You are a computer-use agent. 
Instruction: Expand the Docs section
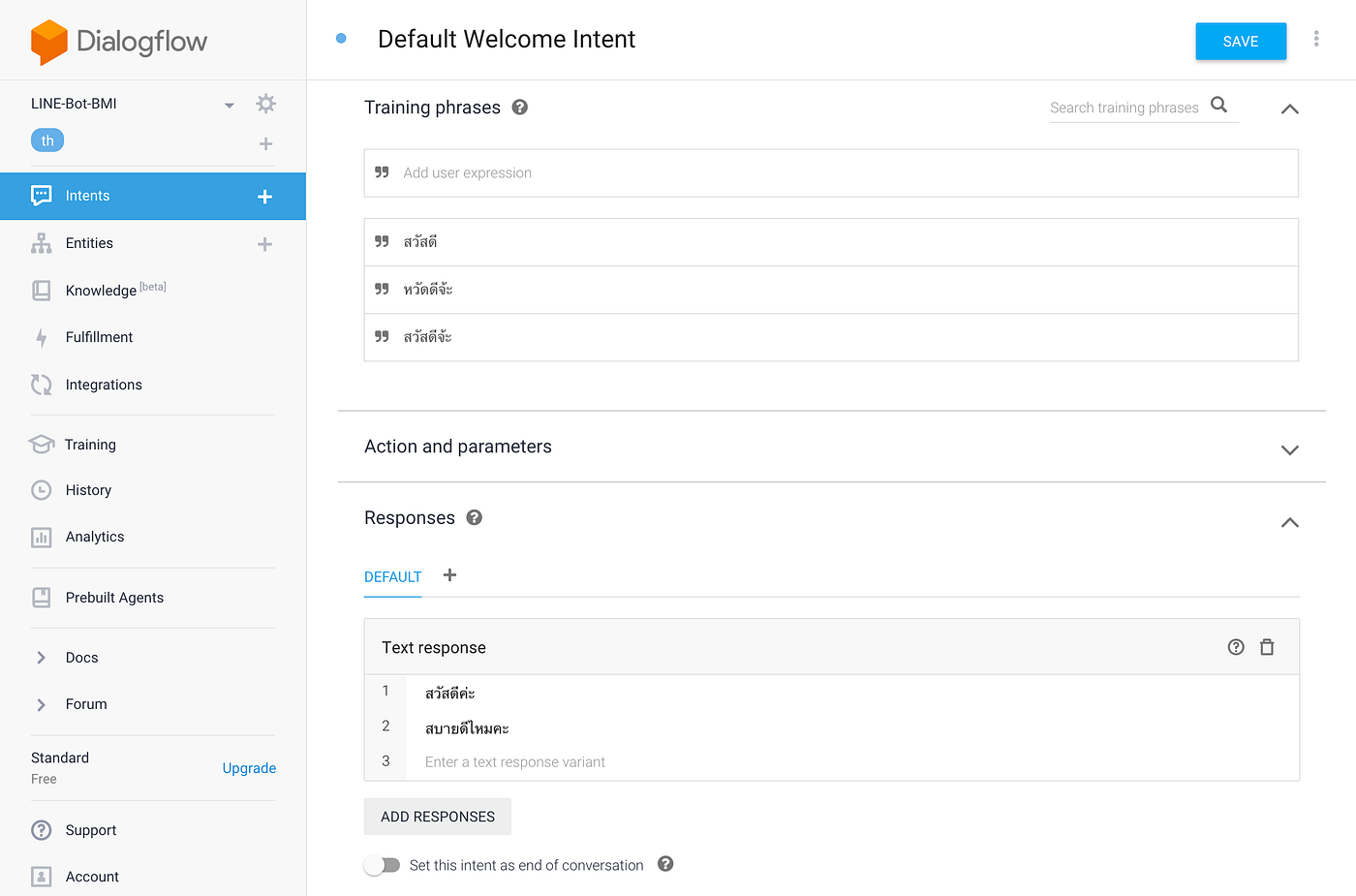81,658
